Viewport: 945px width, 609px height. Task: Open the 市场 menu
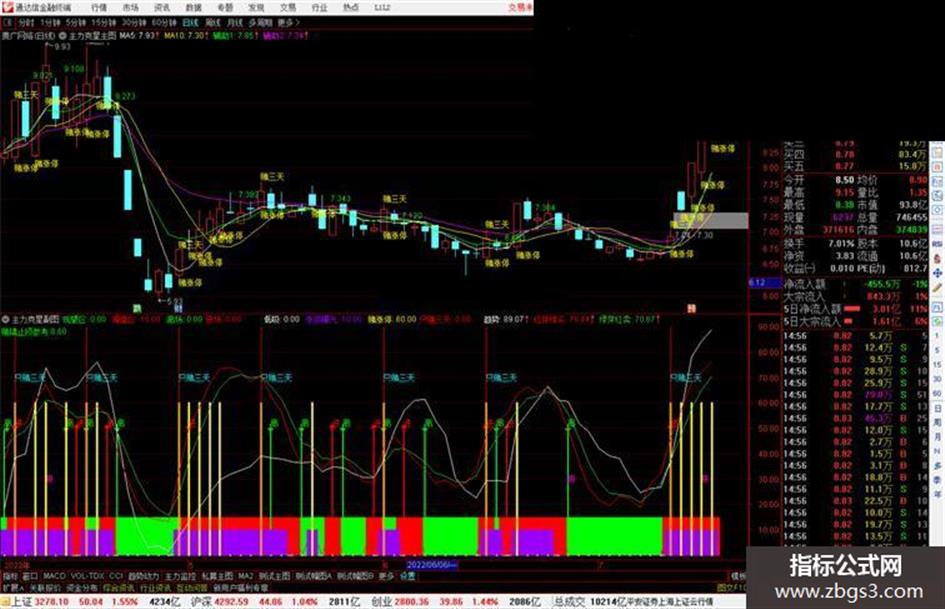(130, 8)
